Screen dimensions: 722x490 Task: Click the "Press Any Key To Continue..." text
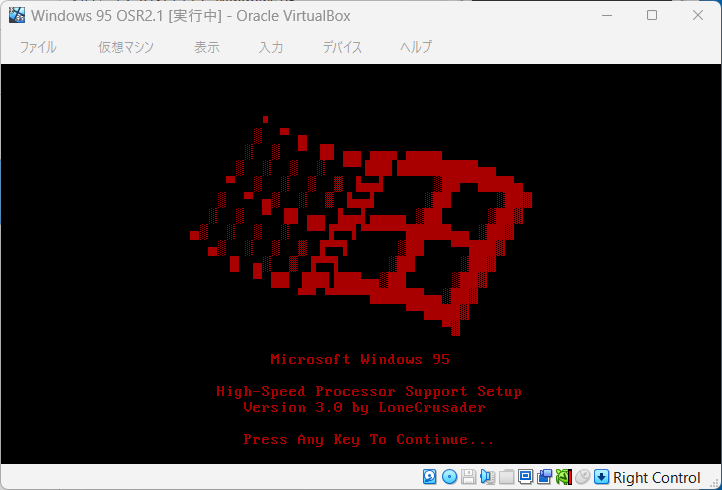[x=369, y=440]
